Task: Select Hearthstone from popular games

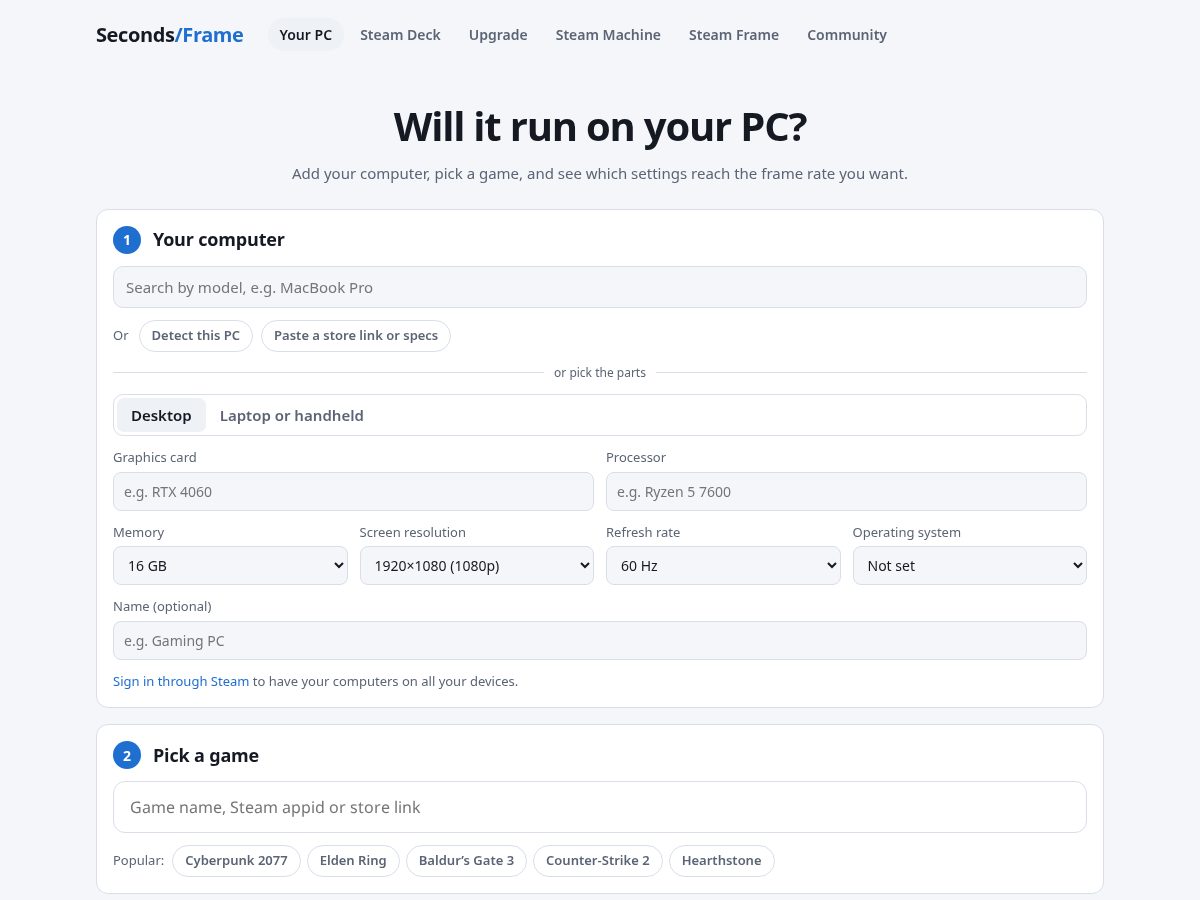Action: pos(722,861)
